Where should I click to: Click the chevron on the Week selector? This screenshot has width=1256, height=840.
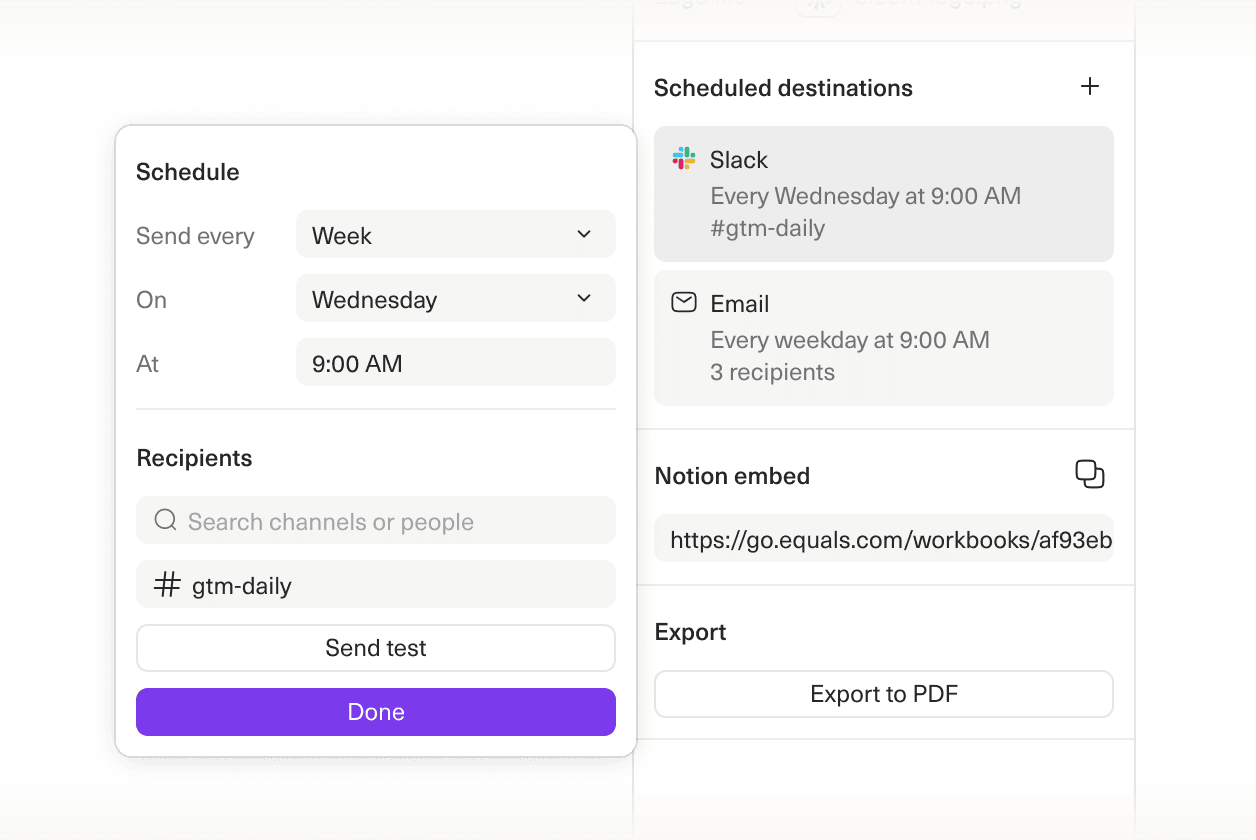coord(584,234)
